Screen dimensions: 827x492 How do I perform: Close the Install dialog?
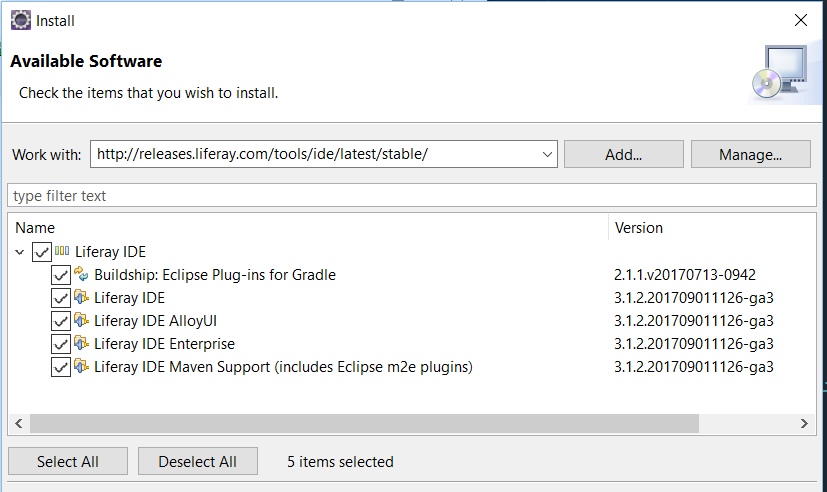pyautogui.click(x=801, y=21)
